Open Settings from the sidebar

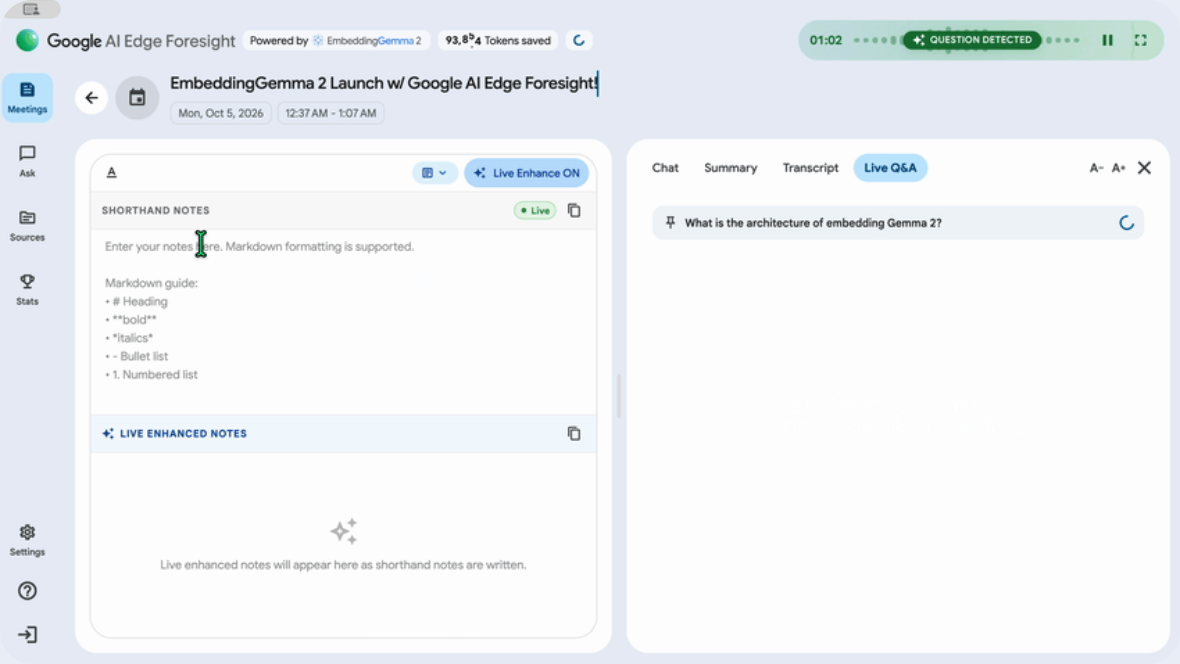pos(27,540)
